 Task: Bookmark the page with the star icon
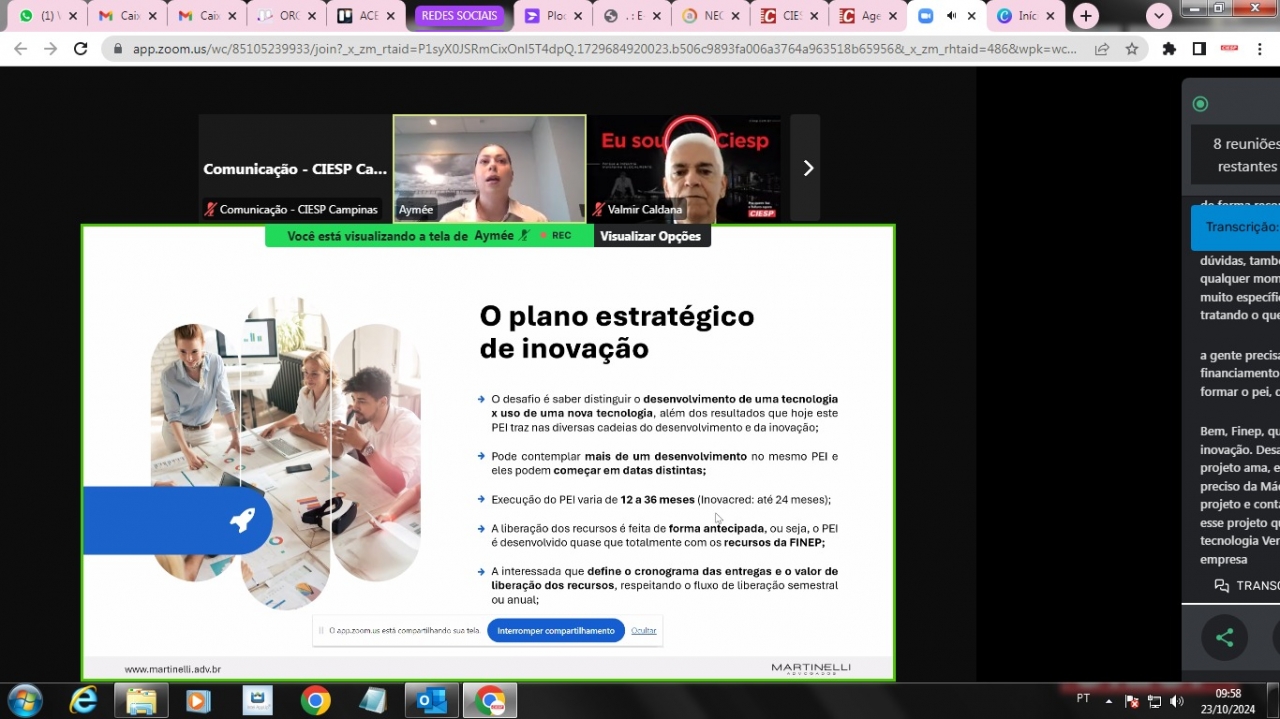click(x=1131, y=47)
